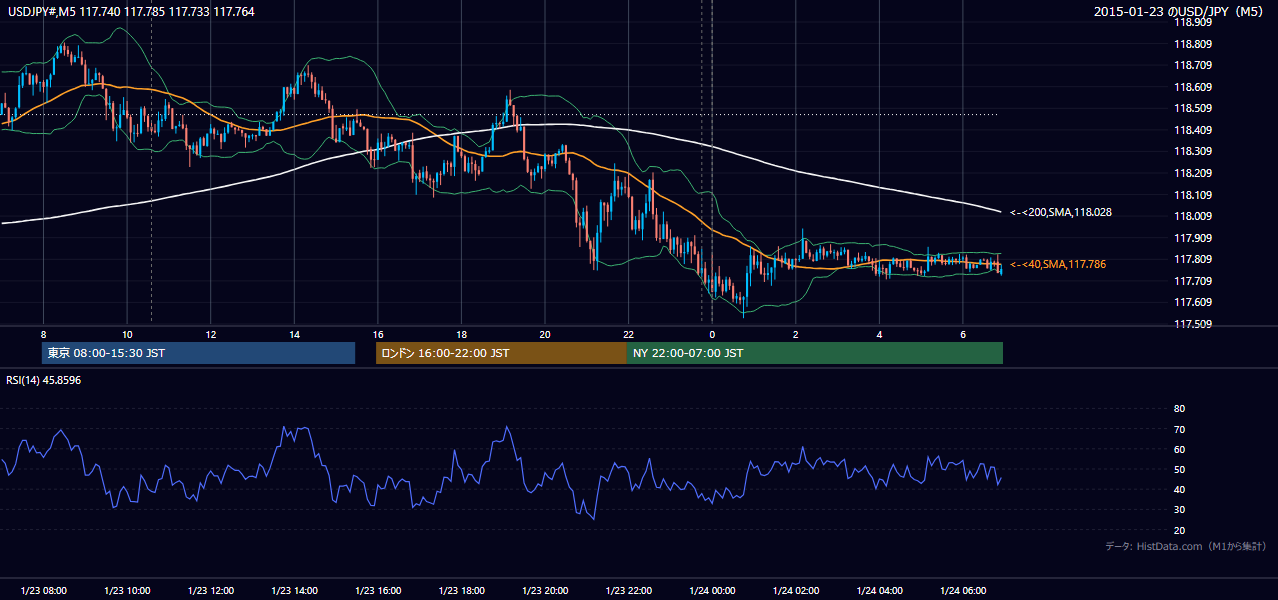Click hour 2 on price chart time axis

795,334
